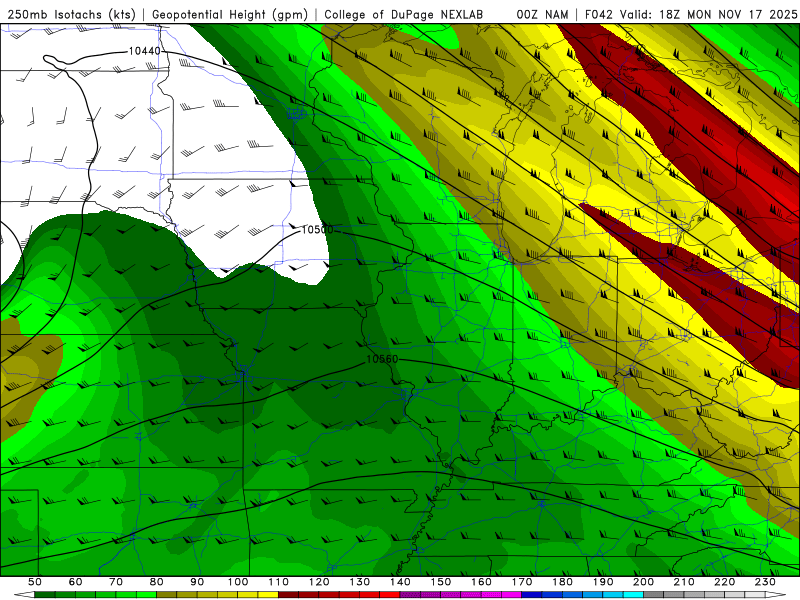Click the 110 value on the color scale
800x600 pixels.
(279, 582)
